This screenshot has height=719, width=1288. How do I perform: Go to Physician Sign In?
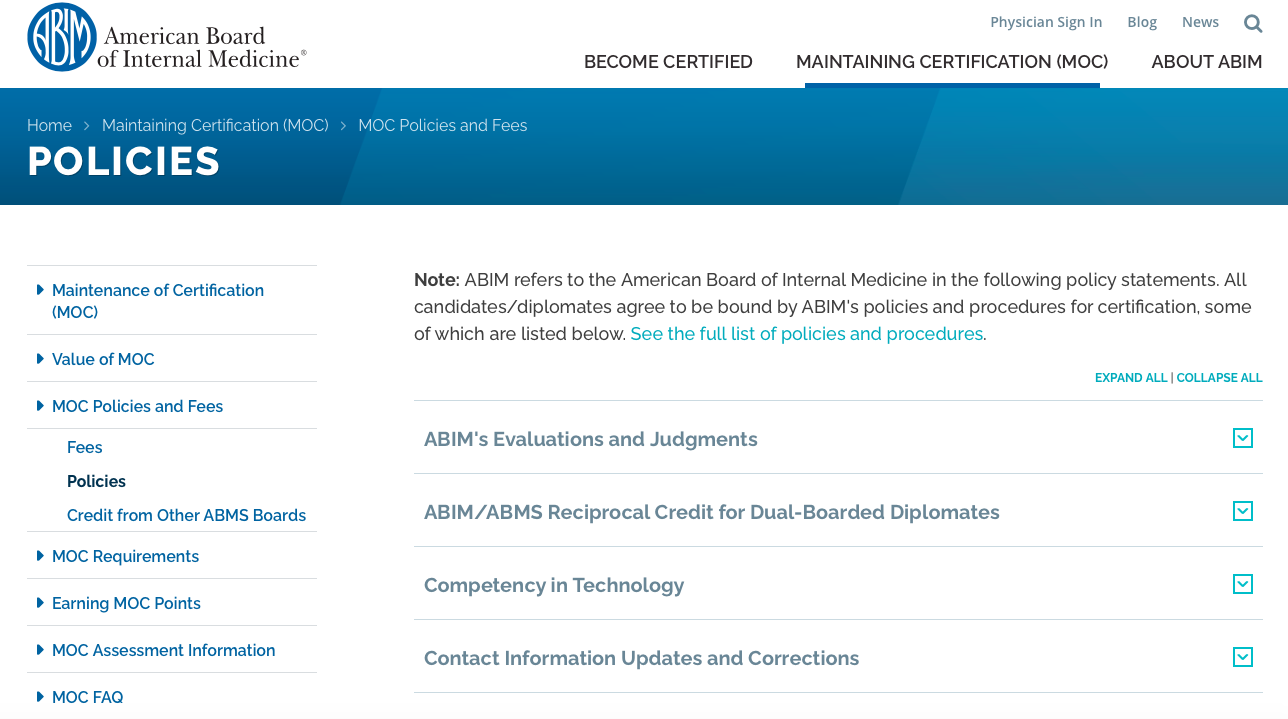pyautogui.click(x=1046, y=22)
